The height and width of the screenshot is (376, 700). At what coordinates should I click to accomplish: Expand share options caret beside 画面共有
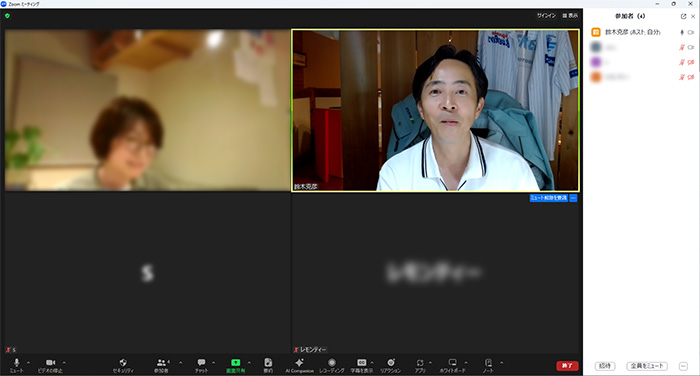pos(249,363)
